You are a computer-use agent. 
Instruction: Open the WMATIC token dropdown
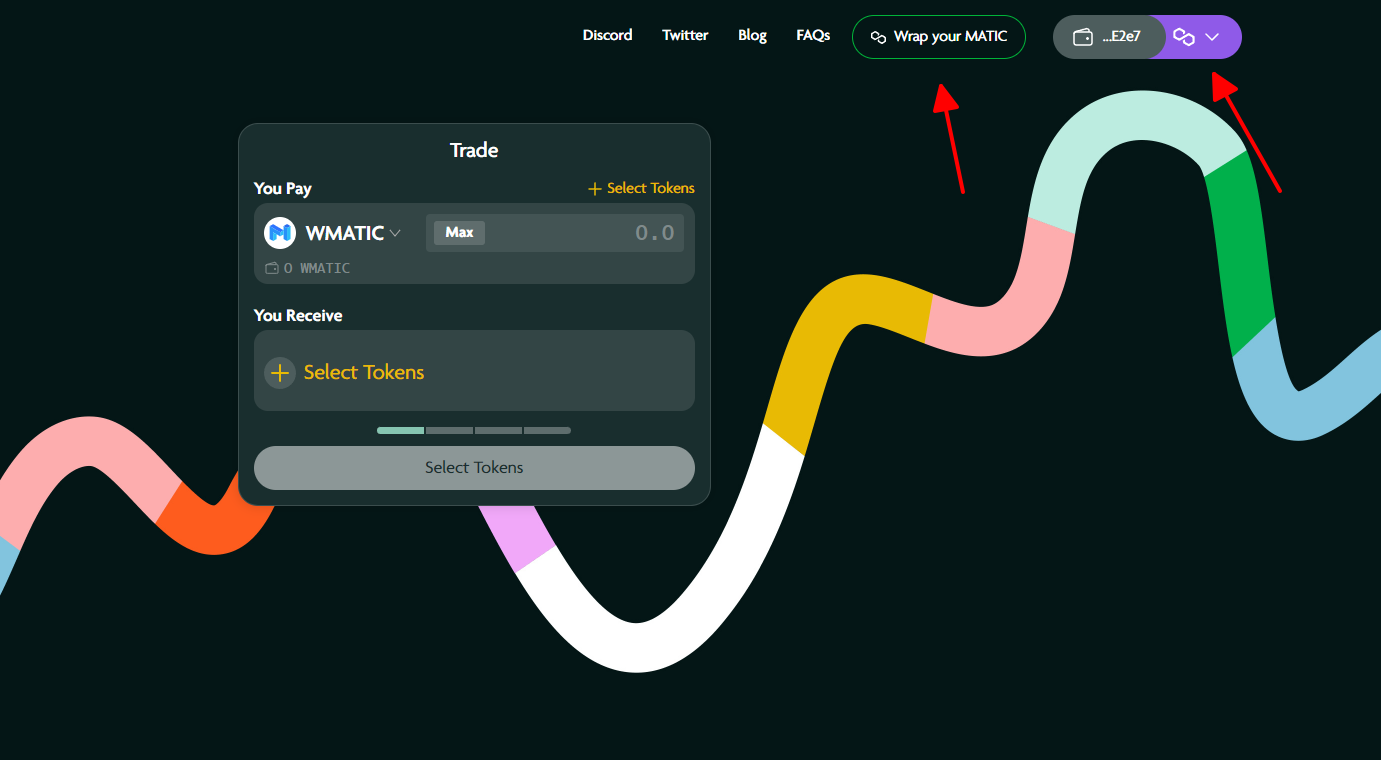[x=353, y=233]
